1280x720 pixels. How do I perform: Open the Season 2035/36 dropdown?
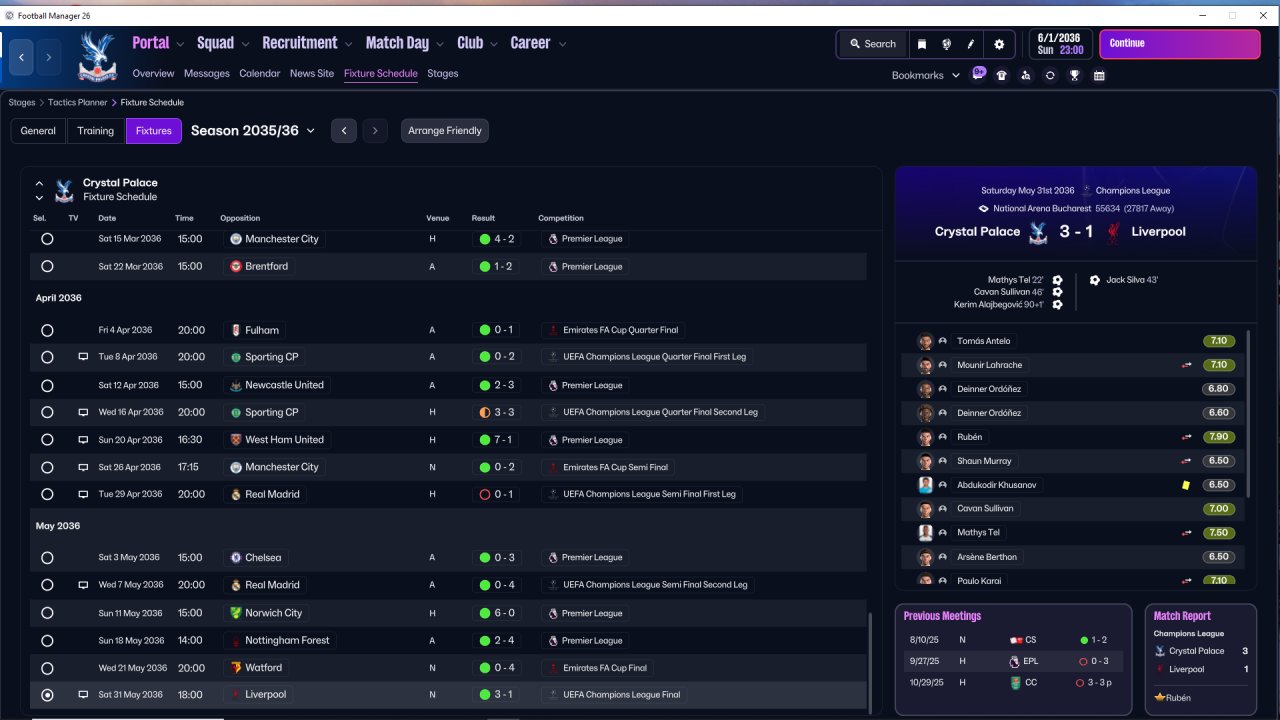click(x=253, y=131)
